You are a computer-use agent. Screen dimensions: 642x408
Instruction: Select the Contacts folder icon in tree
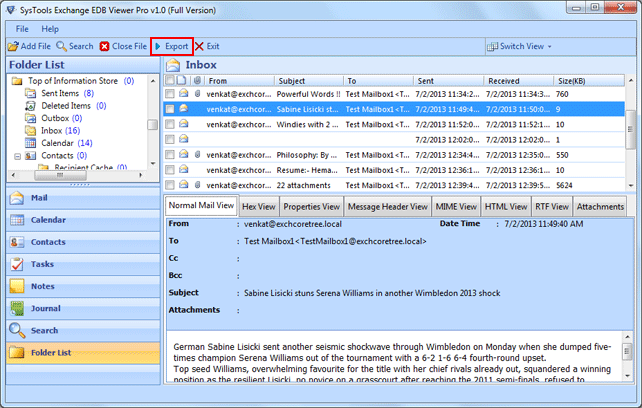point(30,156)
